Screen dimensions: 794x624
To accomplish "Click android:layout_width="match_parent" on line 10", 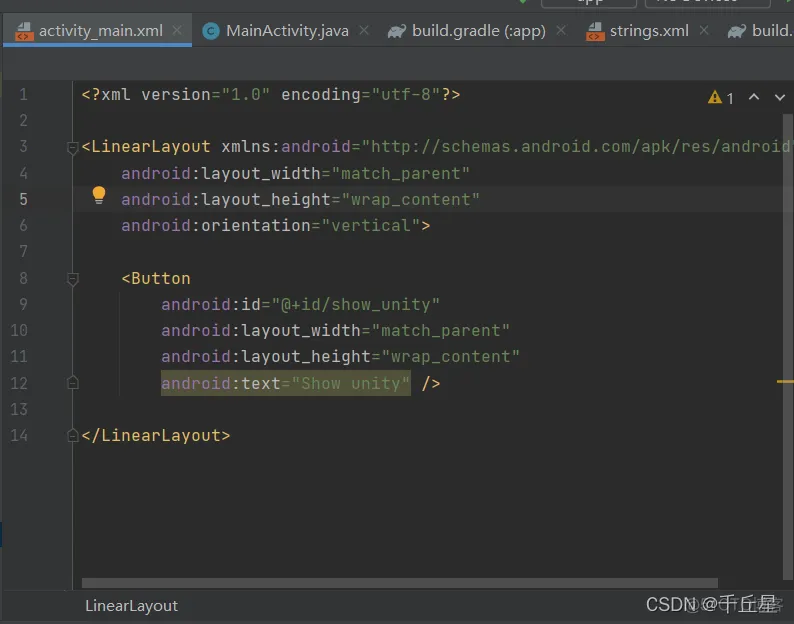I will (335, 331).
